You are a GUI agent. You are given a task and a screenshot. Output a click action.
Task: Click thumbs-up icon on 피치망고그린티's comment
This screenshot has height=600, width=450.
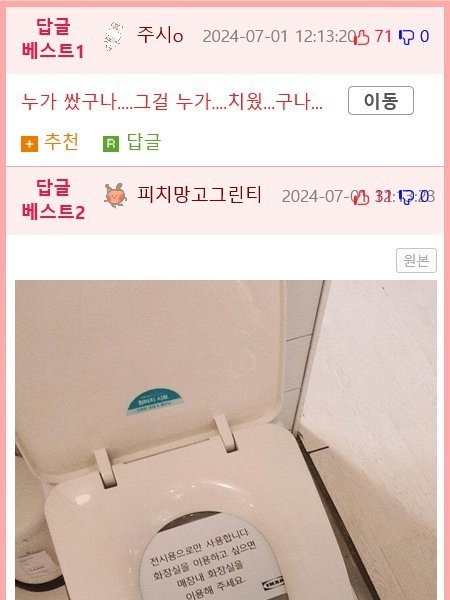click(362, 197)
